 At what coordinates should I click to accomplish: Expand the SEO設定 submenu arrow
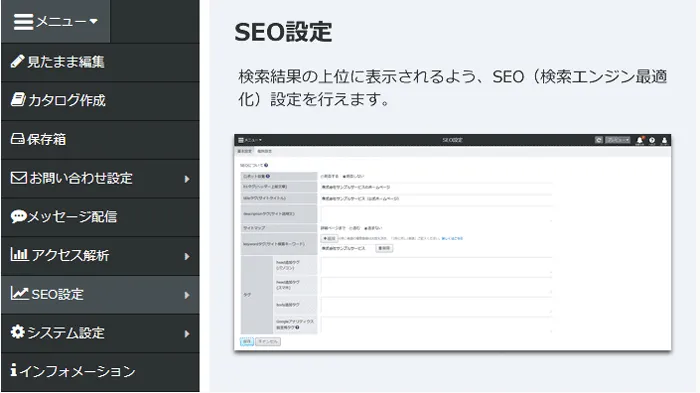click(x=187, y=295)
